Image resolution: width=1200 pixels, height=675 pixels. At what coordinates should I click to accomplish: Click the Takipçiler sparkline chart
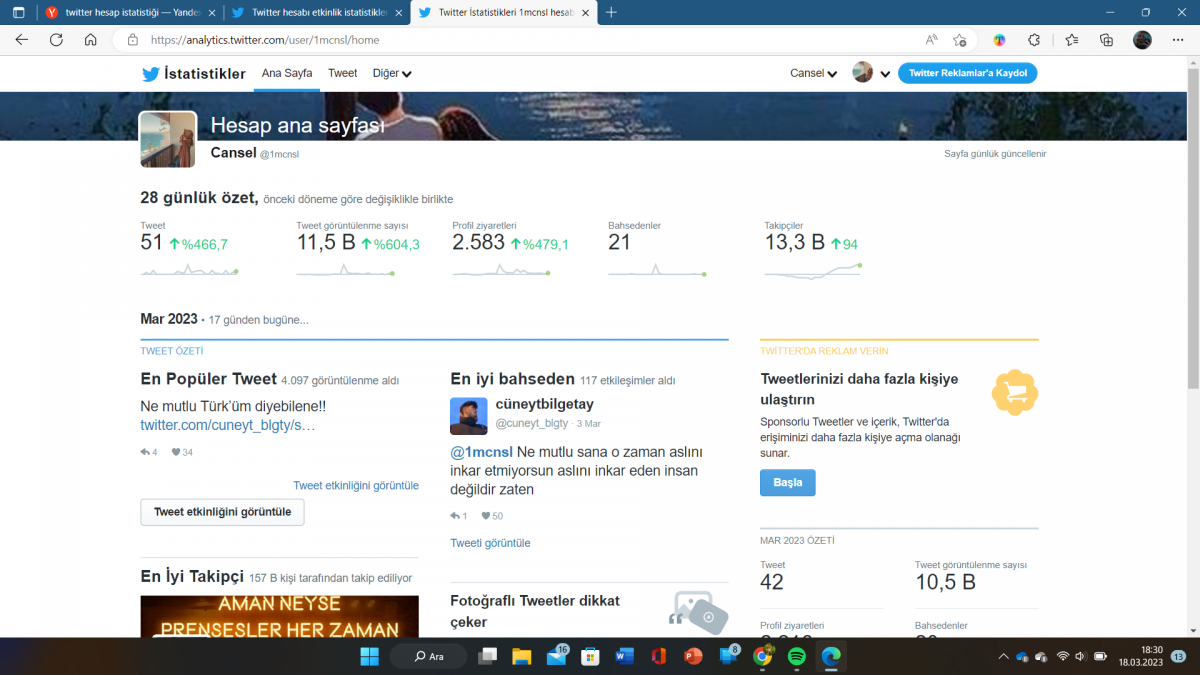813,270
